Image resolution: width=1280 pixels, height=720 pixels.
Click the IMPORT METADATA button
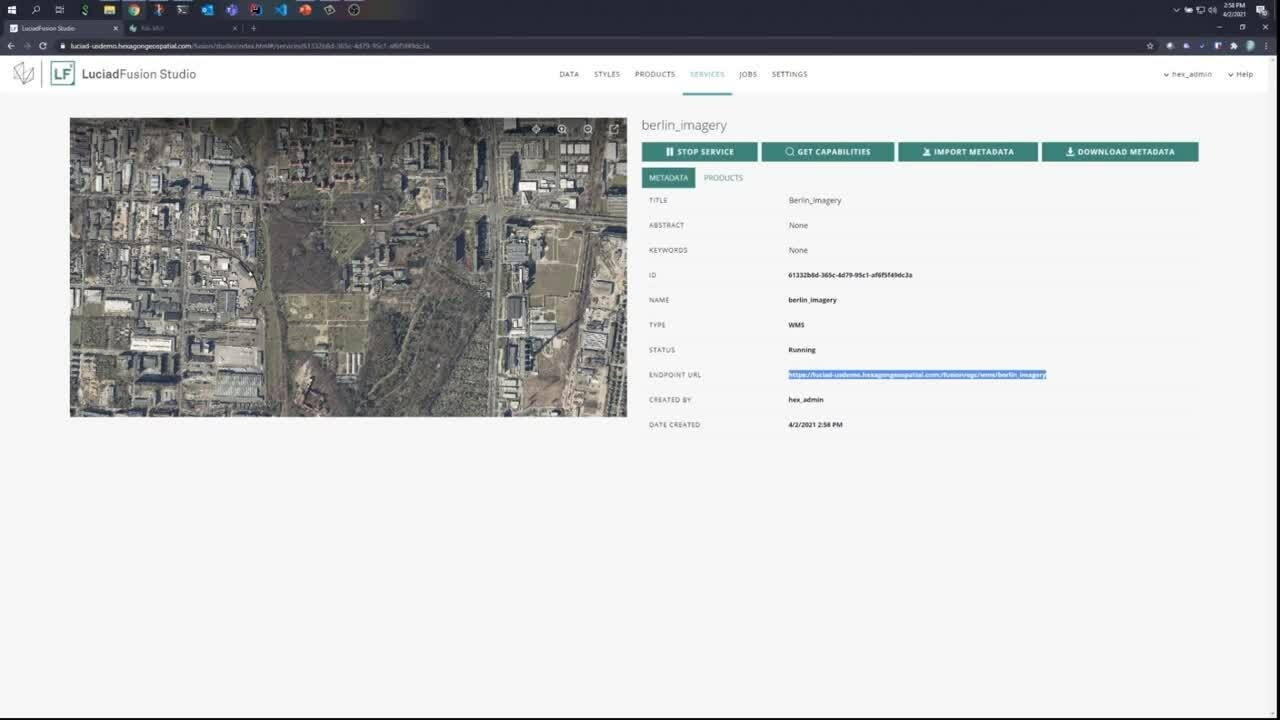[968, 152]
